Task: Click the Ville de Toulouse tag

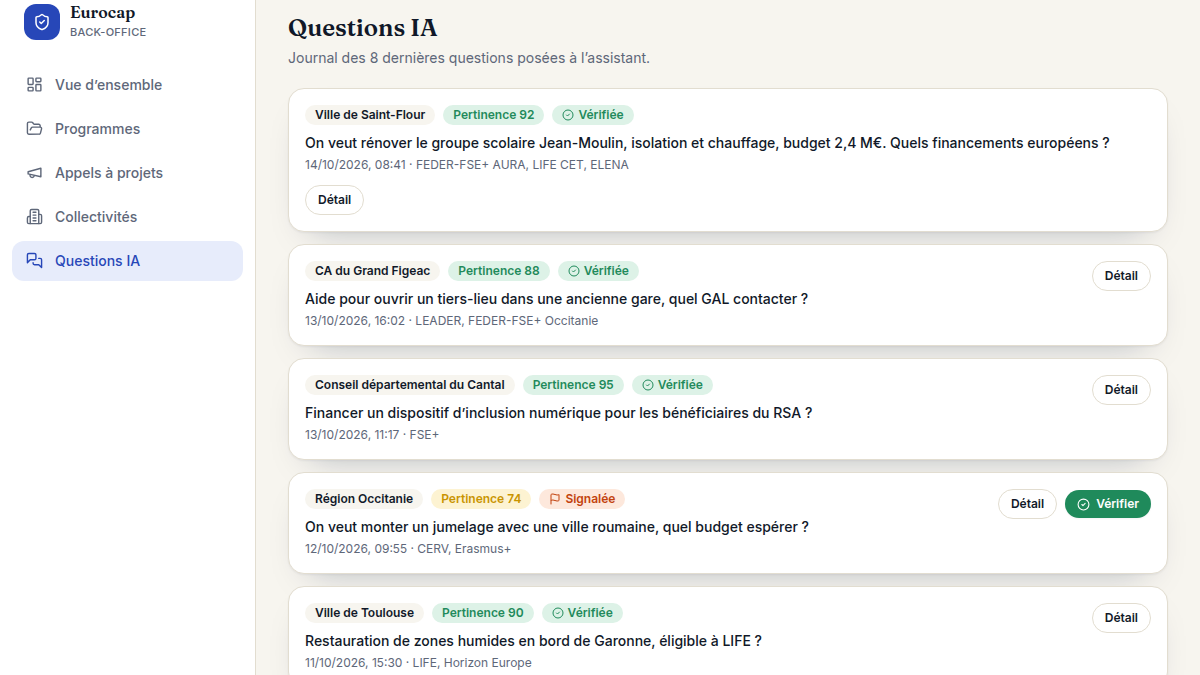Action: [365, 613]
